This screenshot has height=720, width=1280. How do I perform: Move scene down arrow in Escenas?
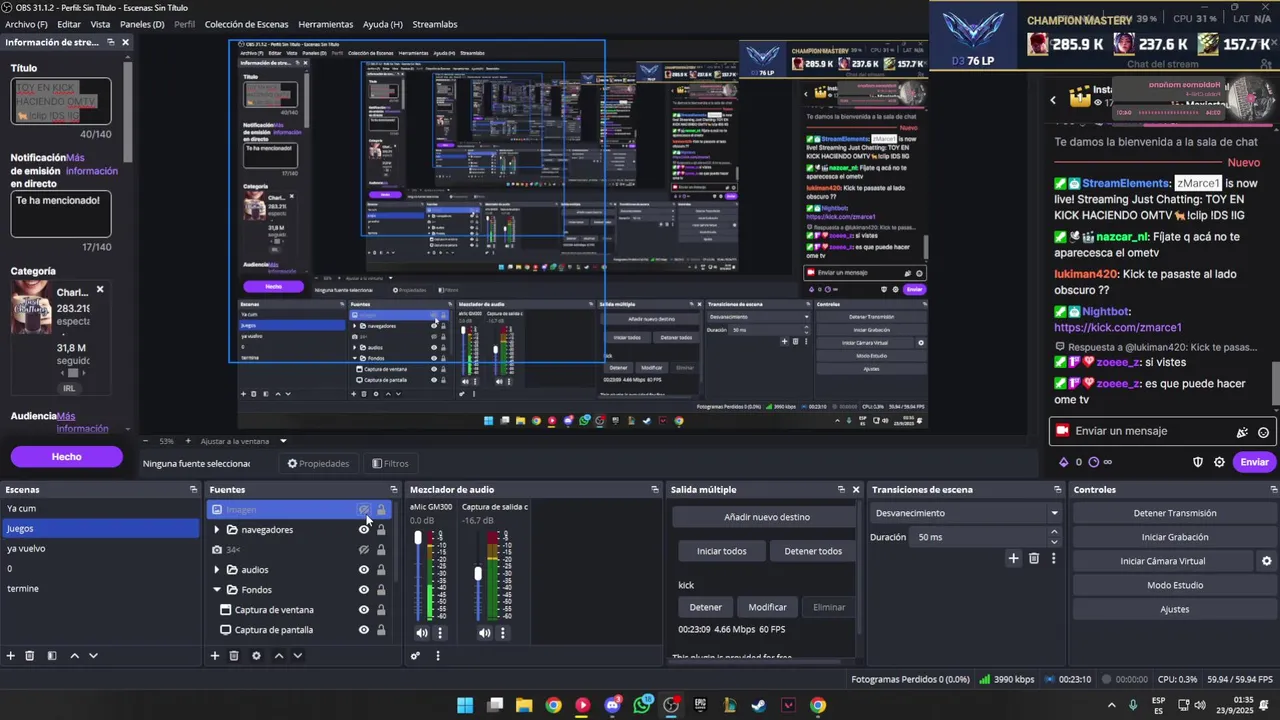click(x=93, y=656)
